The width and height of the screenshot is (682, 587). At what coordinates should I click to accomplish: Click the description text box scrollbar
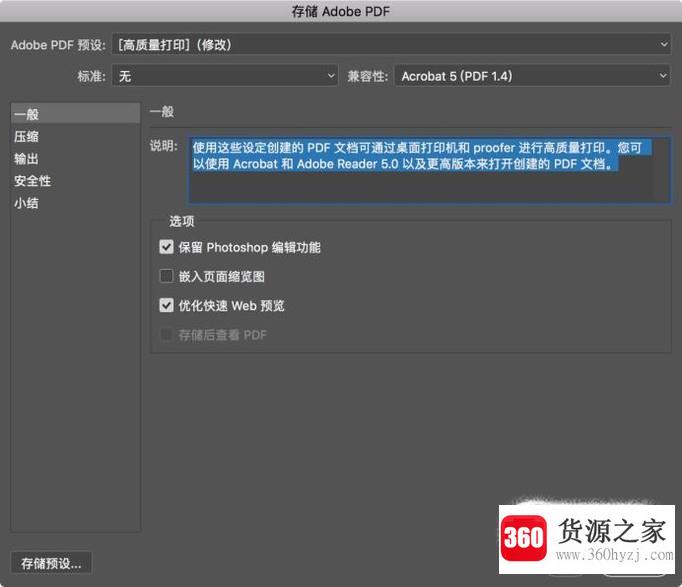(x=660, y=170)
